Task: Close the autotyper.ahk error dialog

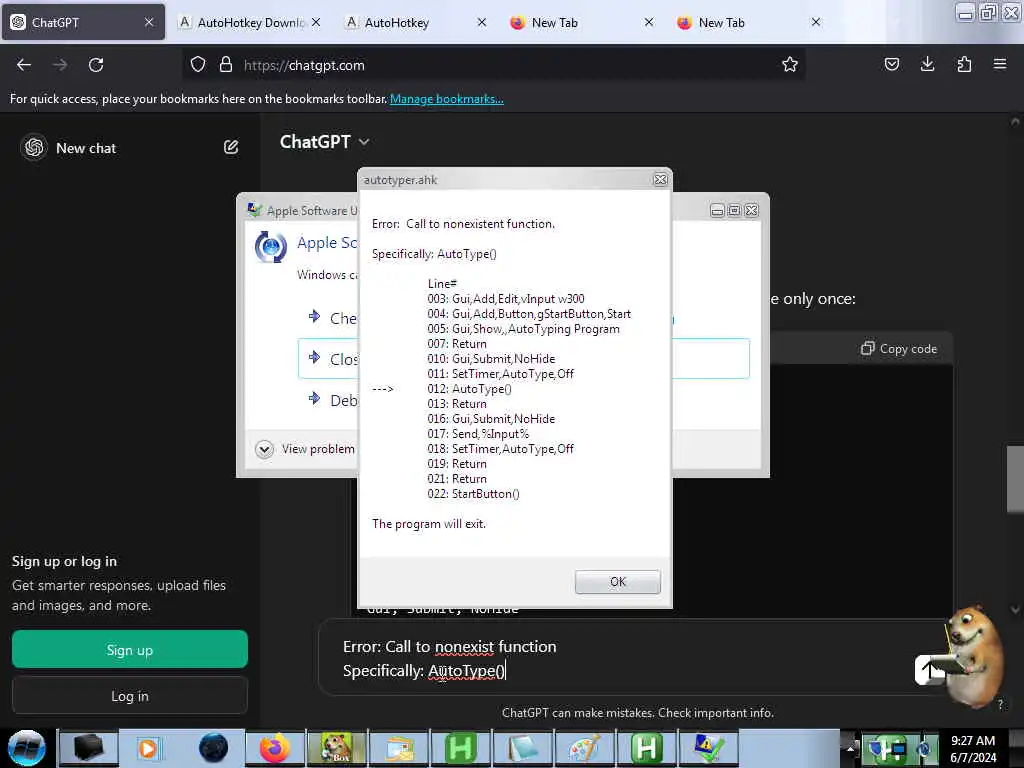Action: 660,180
